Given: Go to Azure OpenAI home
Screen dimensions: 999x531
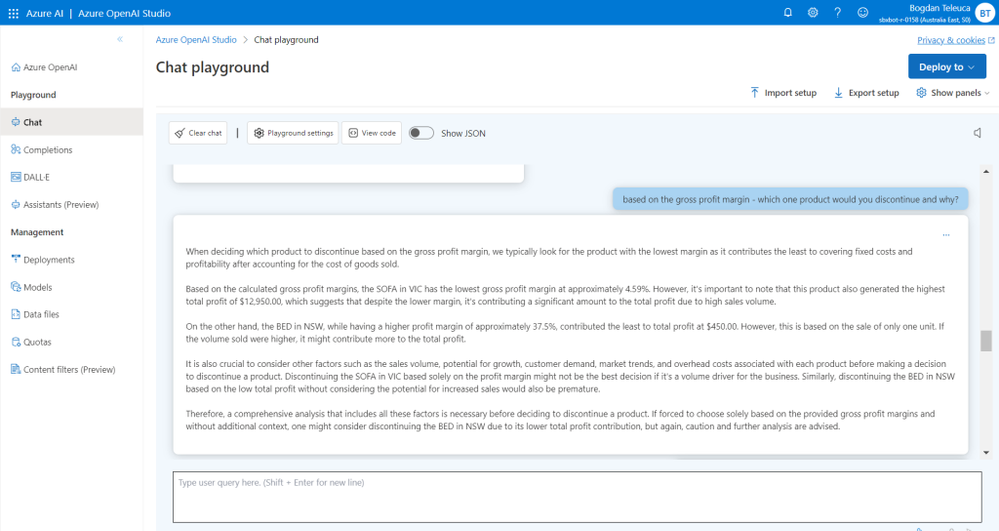Looking at the screenshot, I should (44, 67).
